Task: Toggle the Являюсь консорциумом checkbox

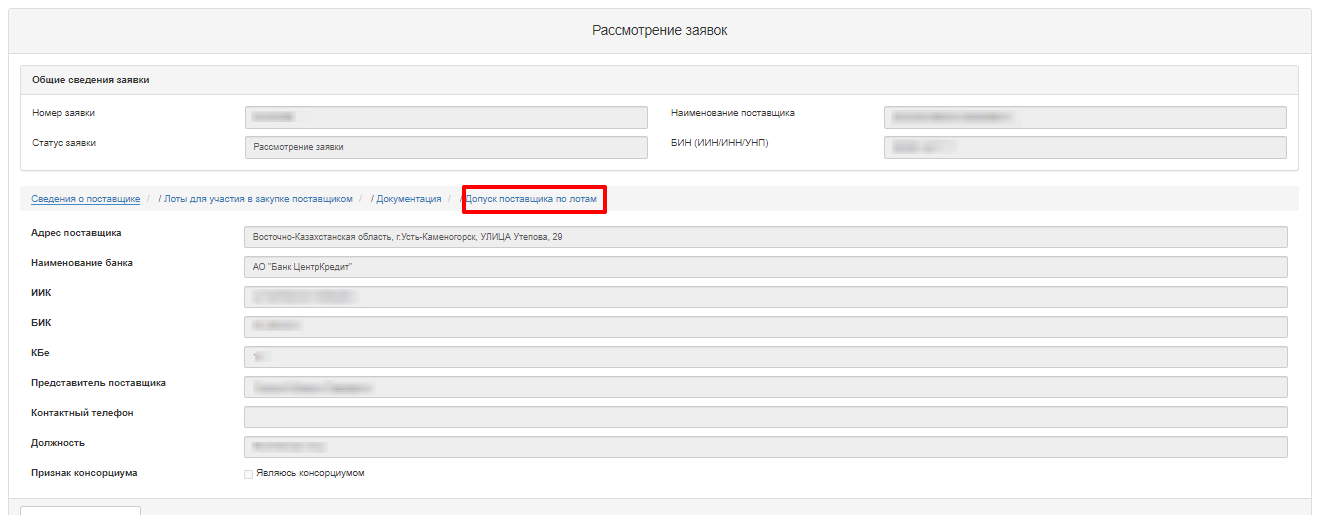Action: click(248, 474)
